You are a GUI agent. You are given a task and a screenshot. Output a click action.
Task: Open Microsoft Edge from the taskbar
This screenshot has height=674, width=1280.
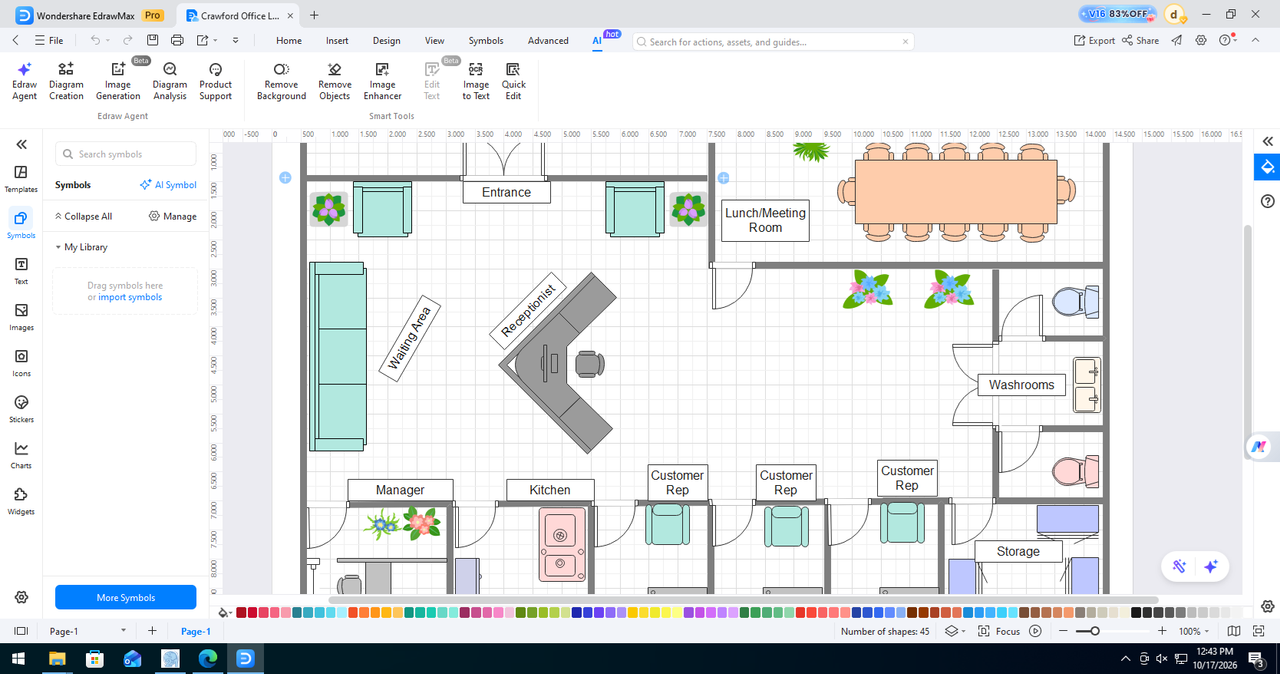tap(208, 659)
